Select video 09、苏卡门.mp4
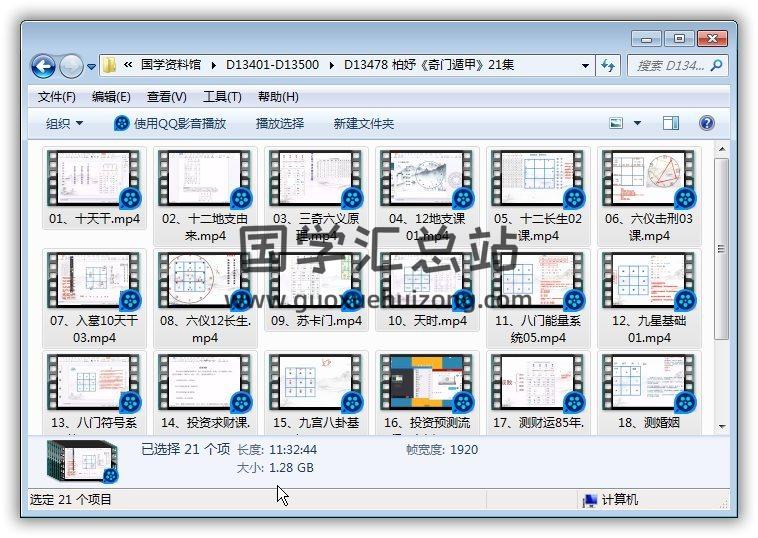758x538 pixels. [x=316, y=290]
